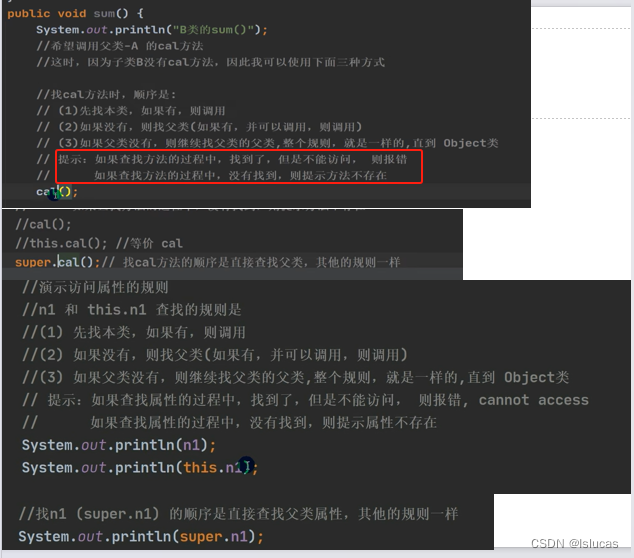Image resolution: width=634 pixels, height=558 pixels.
Task: Click comment '如果查找方法的过程中，没有找到，则提示方法不存在'
Action: coord(241,175)
